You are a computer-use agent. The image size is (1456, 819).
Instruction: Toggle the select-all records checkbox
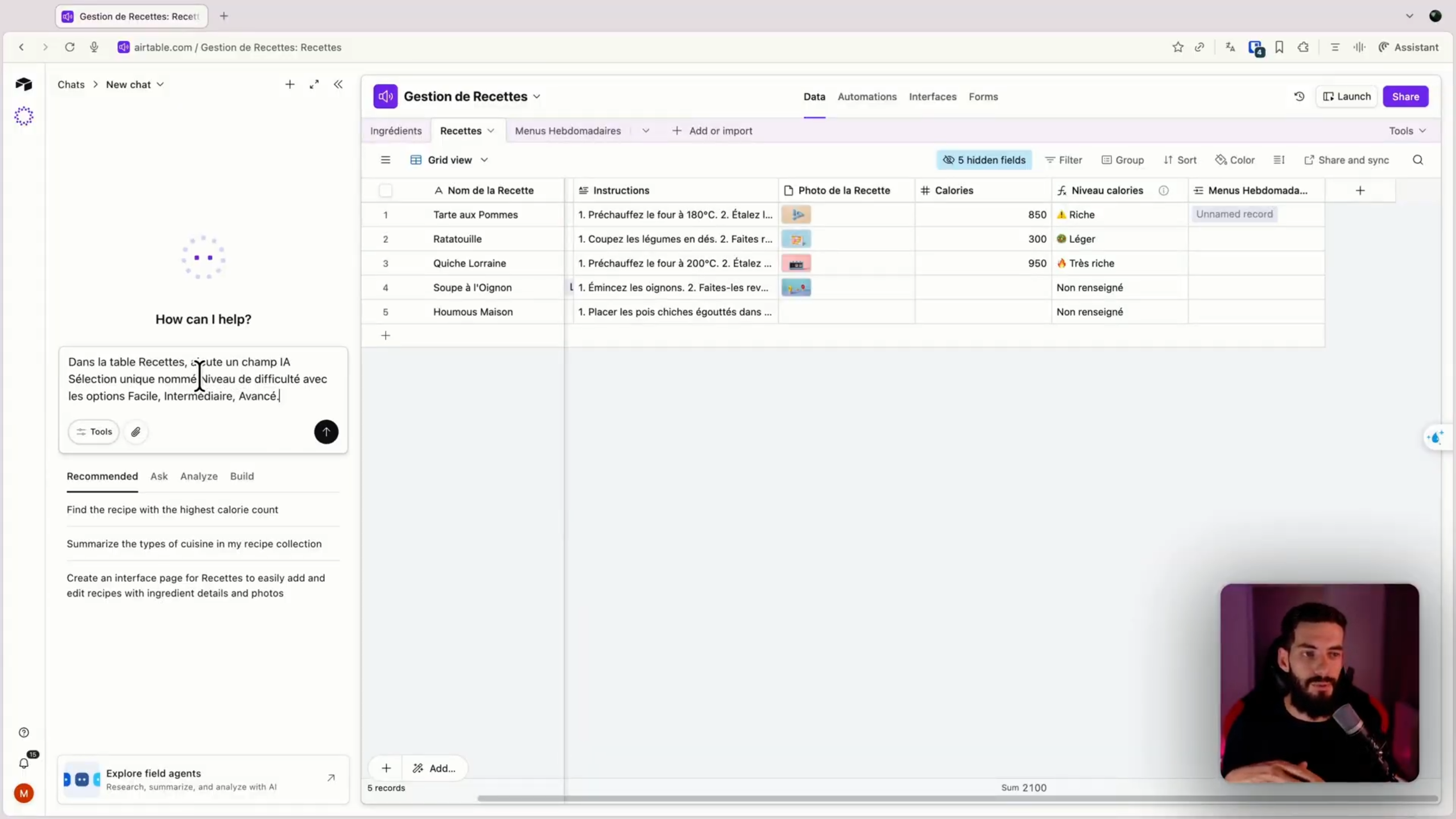tap(386, 191)
